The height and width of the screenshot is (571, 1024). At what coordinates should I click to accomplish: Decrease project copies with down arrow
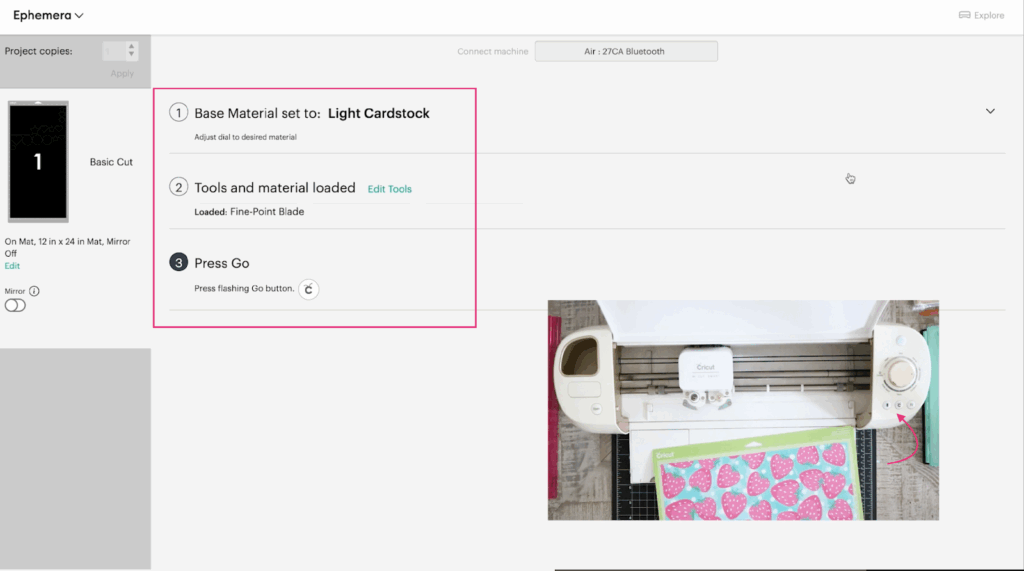point(131,54)
